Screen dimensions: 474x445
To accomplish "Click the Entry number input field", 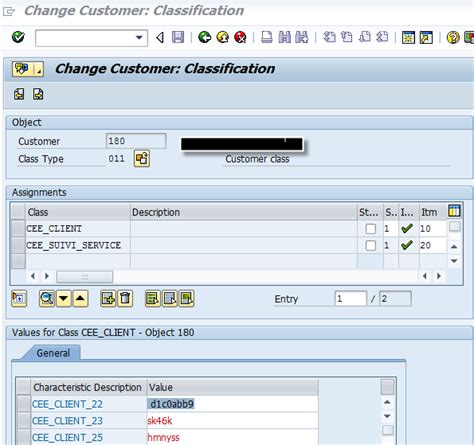I will pos(350,298).
